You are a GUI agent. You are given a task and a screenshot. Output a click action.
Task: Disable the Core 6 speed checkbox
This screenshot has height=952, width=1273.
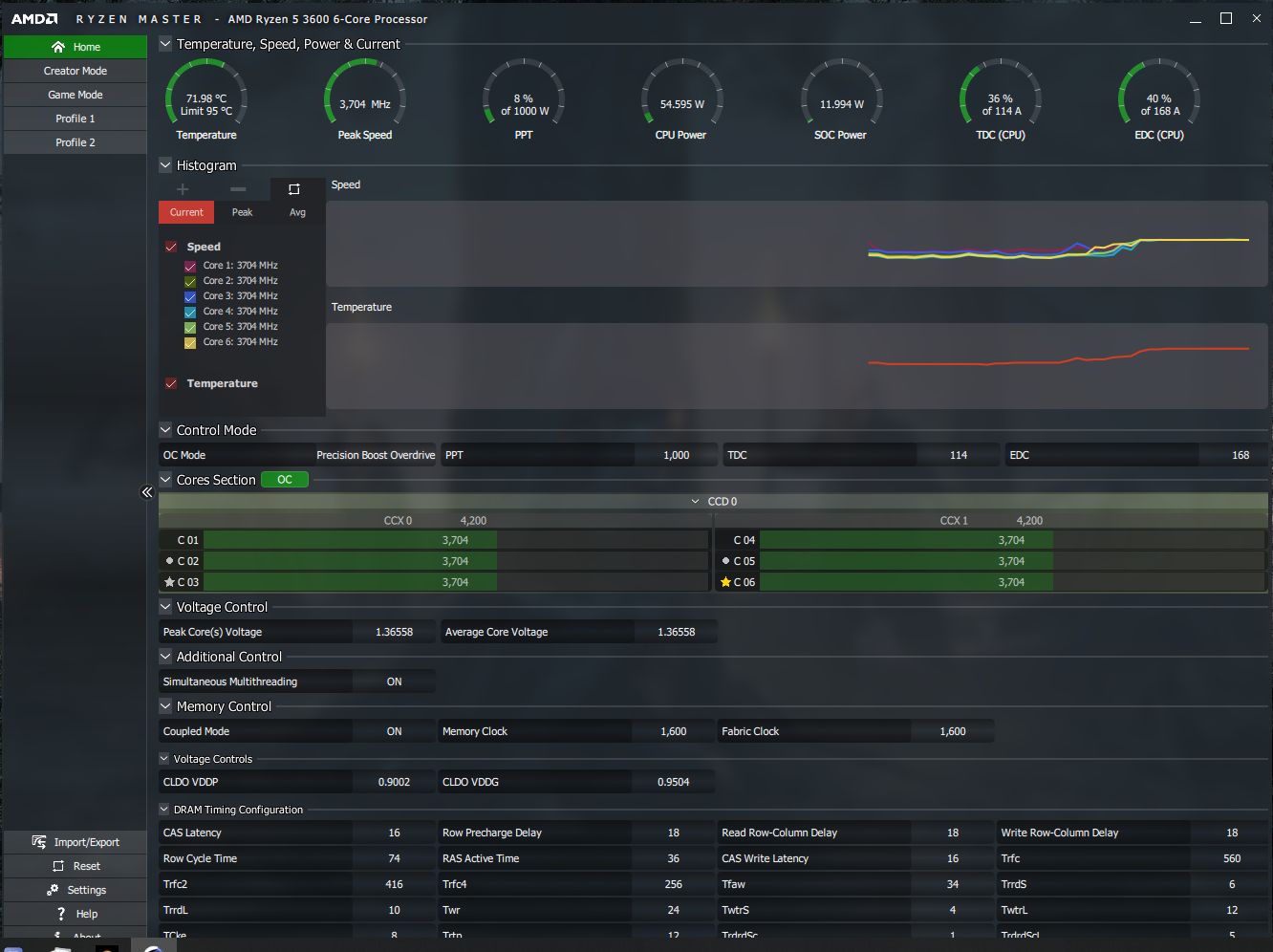[x=190, y=342]
